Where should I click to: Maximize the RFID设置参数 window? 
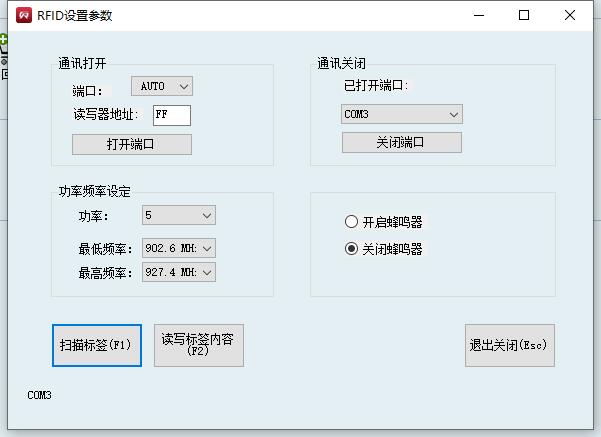coord(524,15)
